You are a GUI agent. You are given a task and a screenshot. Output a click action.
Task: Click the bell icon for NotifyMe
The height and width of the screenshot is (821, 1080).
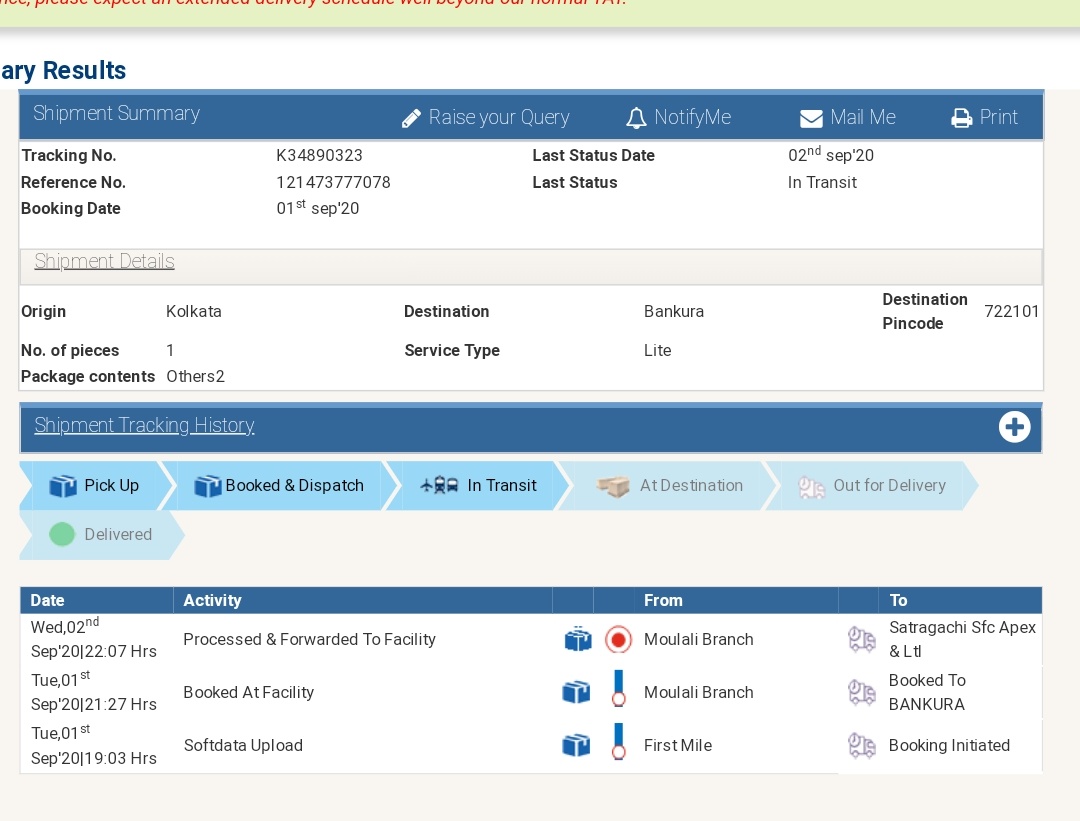pos(636,118)
